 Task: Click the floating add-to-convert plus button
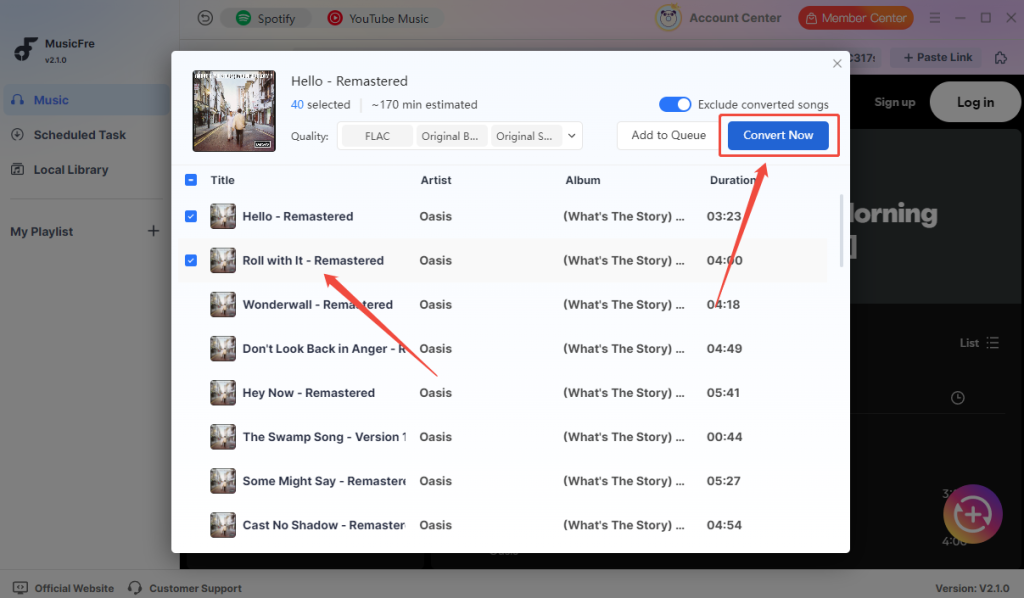click(x=972, y=514)
